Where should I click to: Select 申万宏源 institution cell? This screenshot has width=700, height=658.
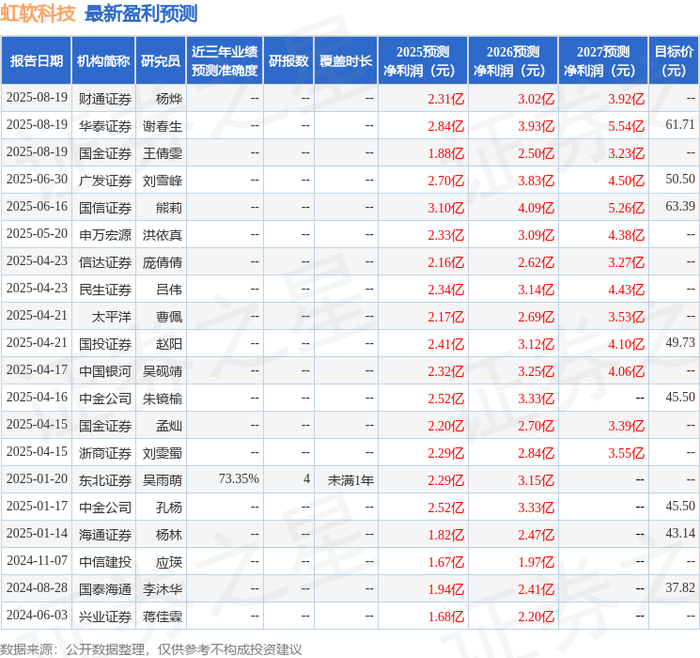[x=105, y=235]
